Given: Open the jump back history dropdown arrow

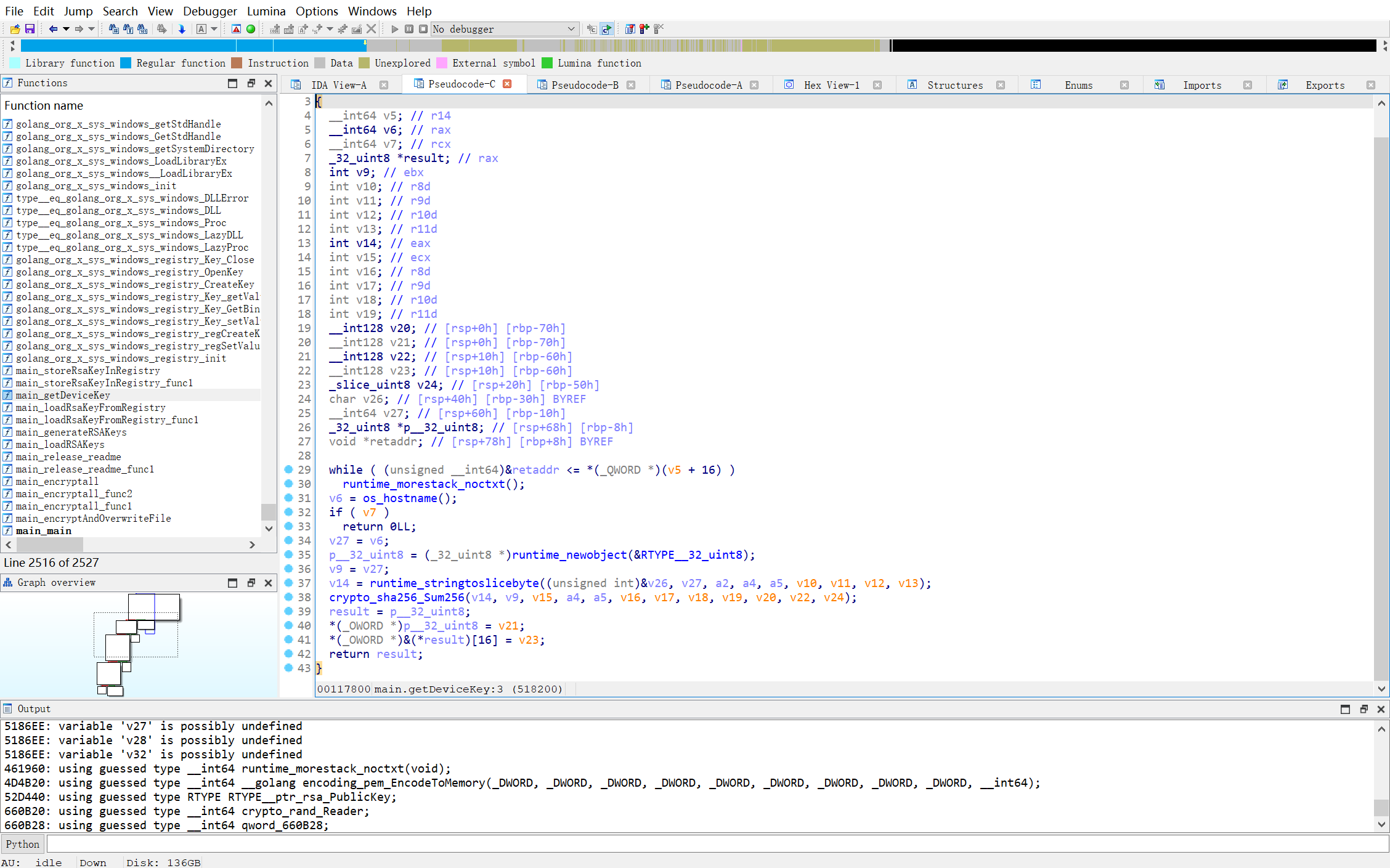Looking at the screenshot, I should [66, 29].
